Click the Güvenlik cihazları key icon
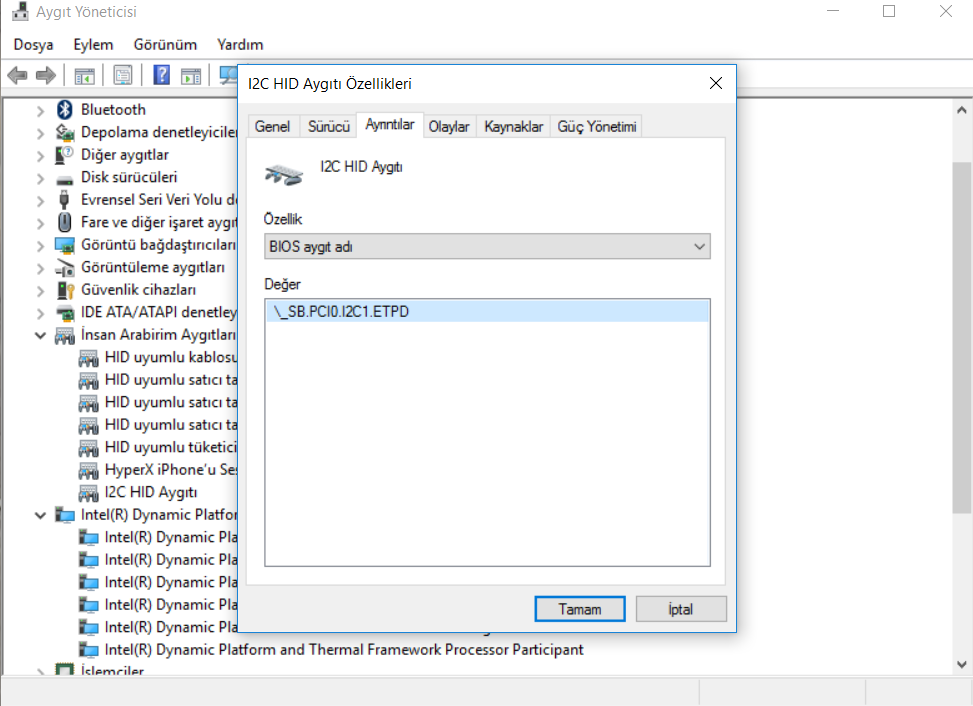 (x=65, y=290)
